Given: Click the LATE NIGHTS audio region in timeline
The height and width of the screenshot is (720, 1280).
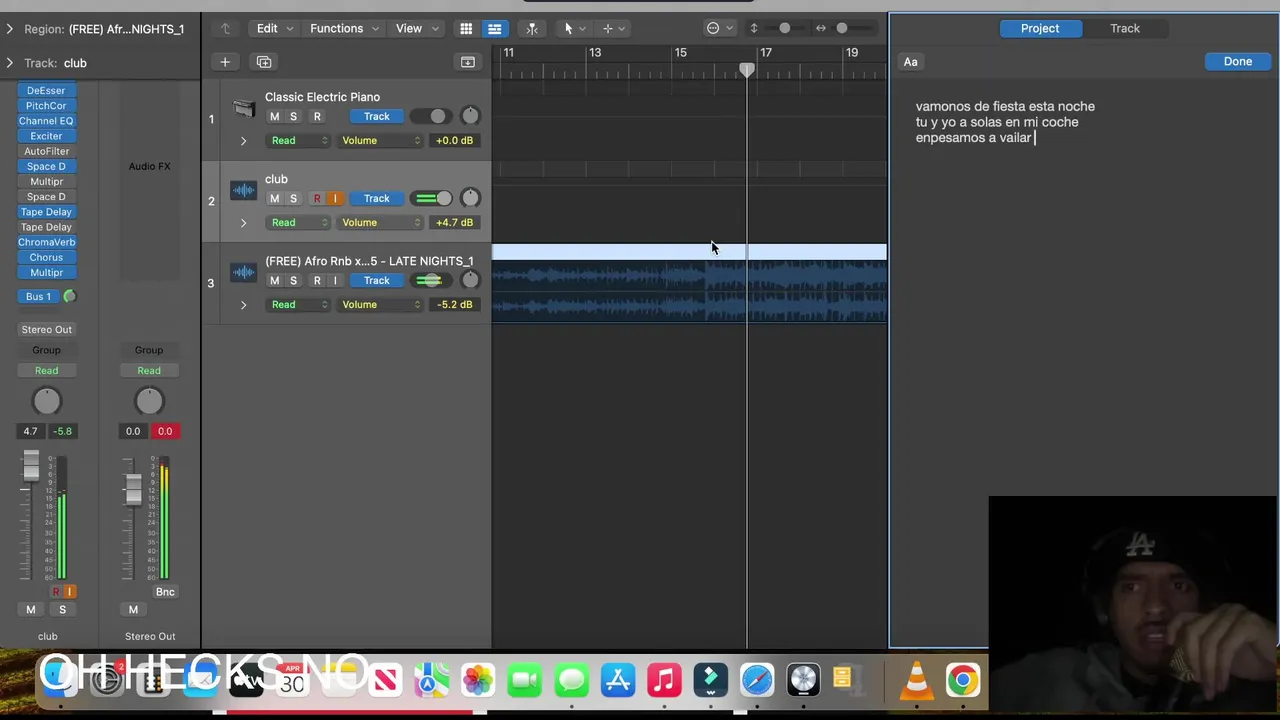Looking at the screenshot, I should tap(689, 283).
